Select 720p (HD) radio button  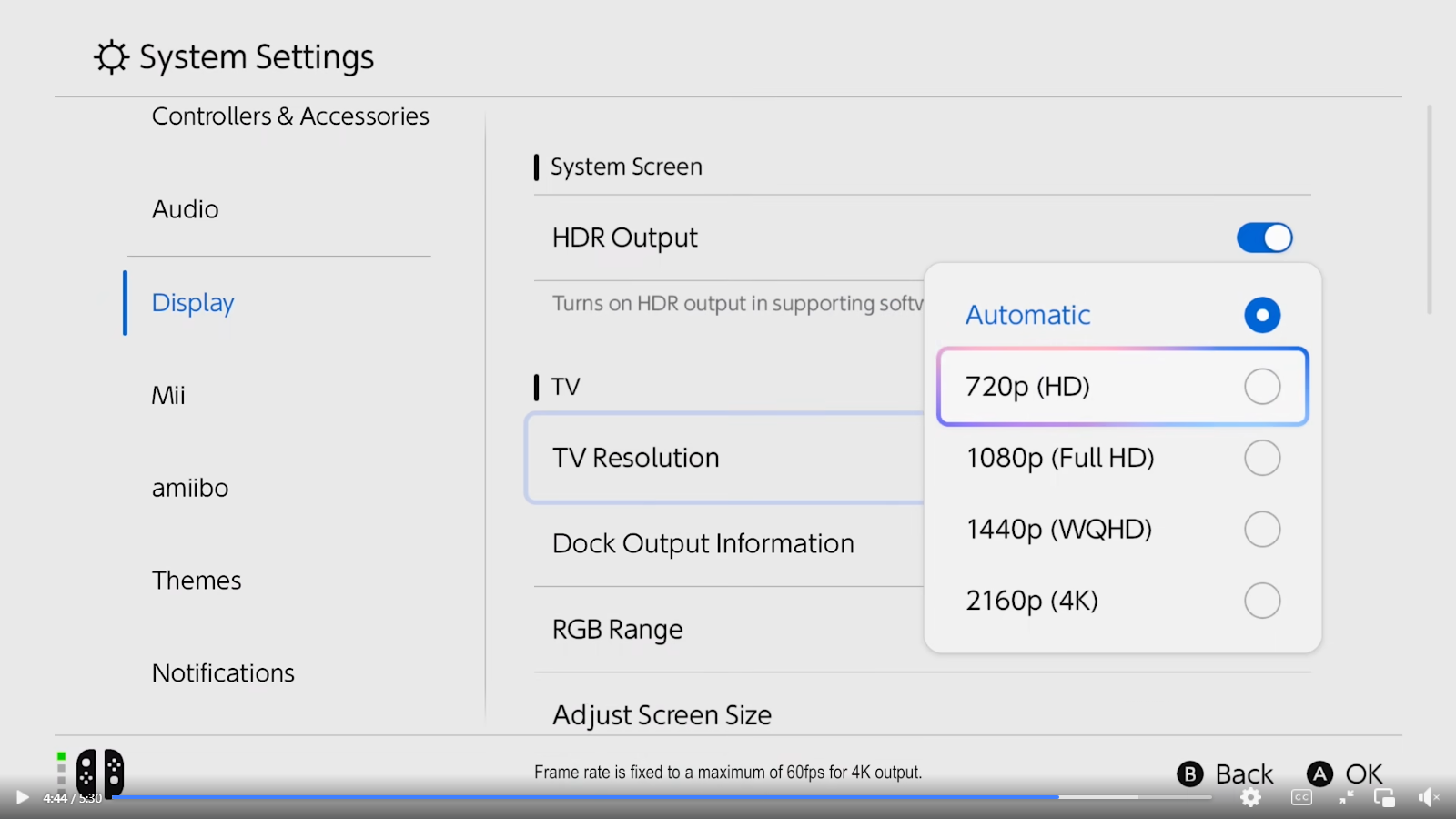point(1262,386)
